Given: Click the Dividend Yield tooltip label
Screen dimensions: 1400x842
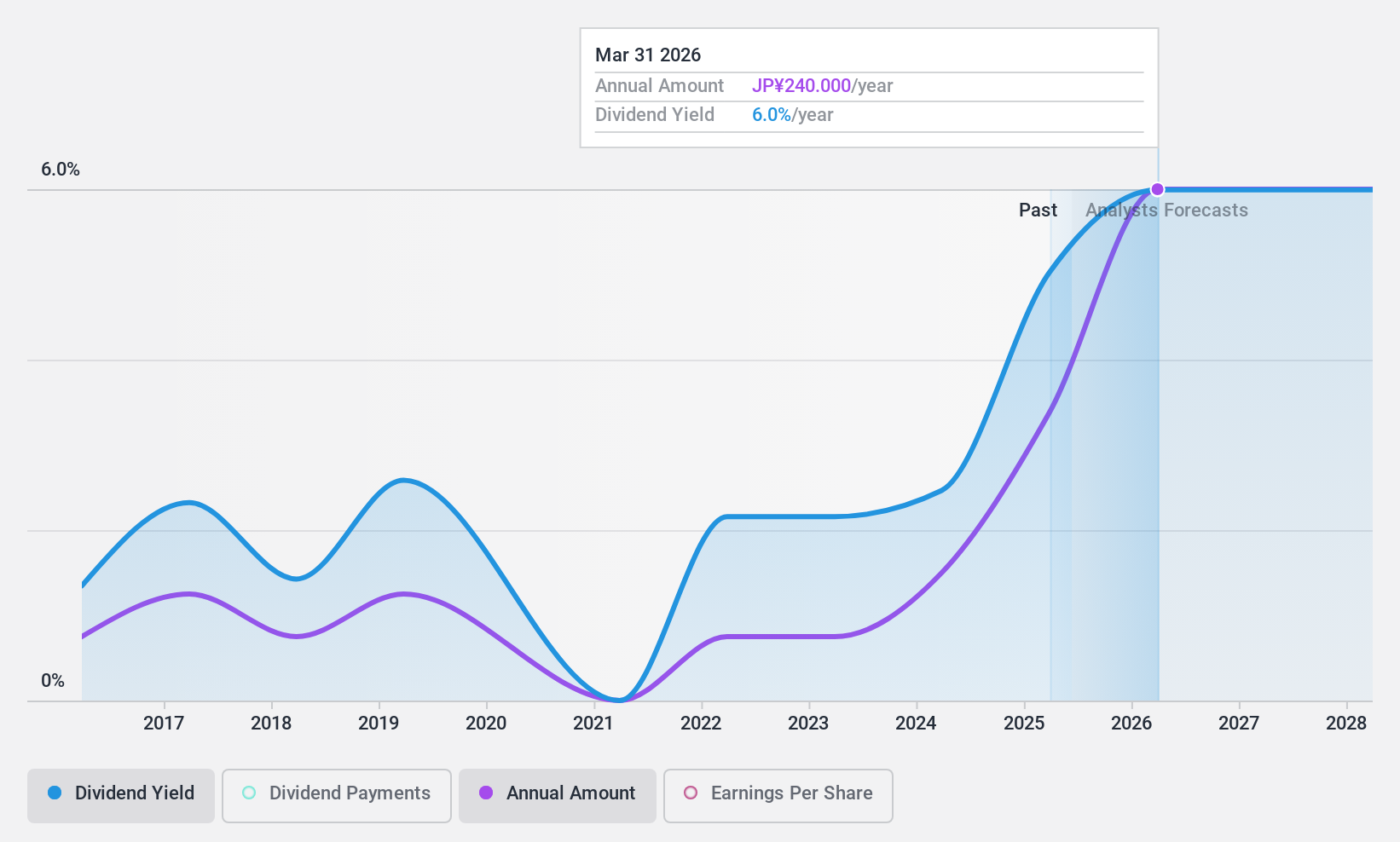Looking at the screenshot, I should pyautogui.click(x=655, y=115).
